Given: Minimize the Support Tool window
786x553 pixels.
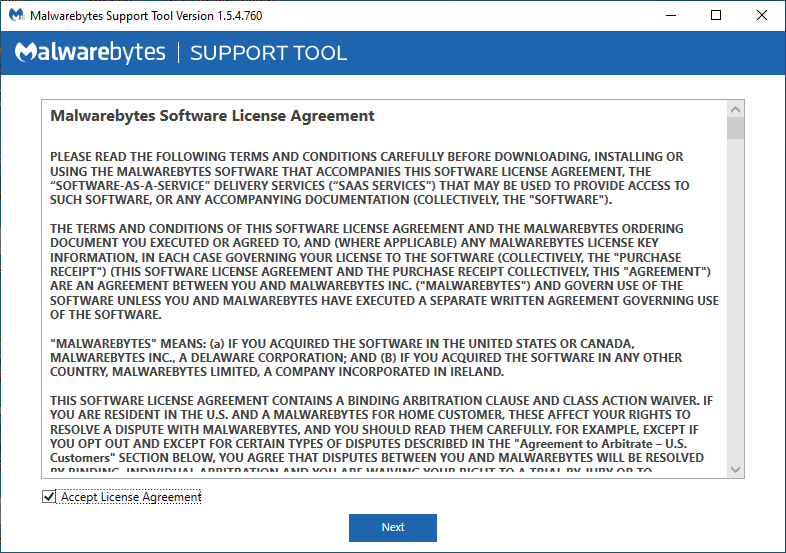Looking at the screenshot, I should 671,15.
